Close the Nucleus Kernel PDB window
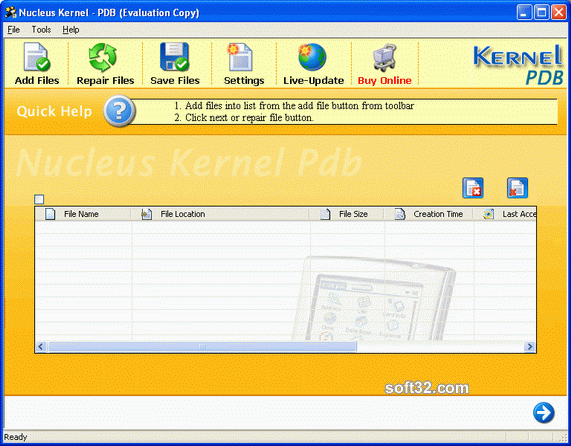Image resolution: width=571 pixels, height=446 pixels. 559,12
